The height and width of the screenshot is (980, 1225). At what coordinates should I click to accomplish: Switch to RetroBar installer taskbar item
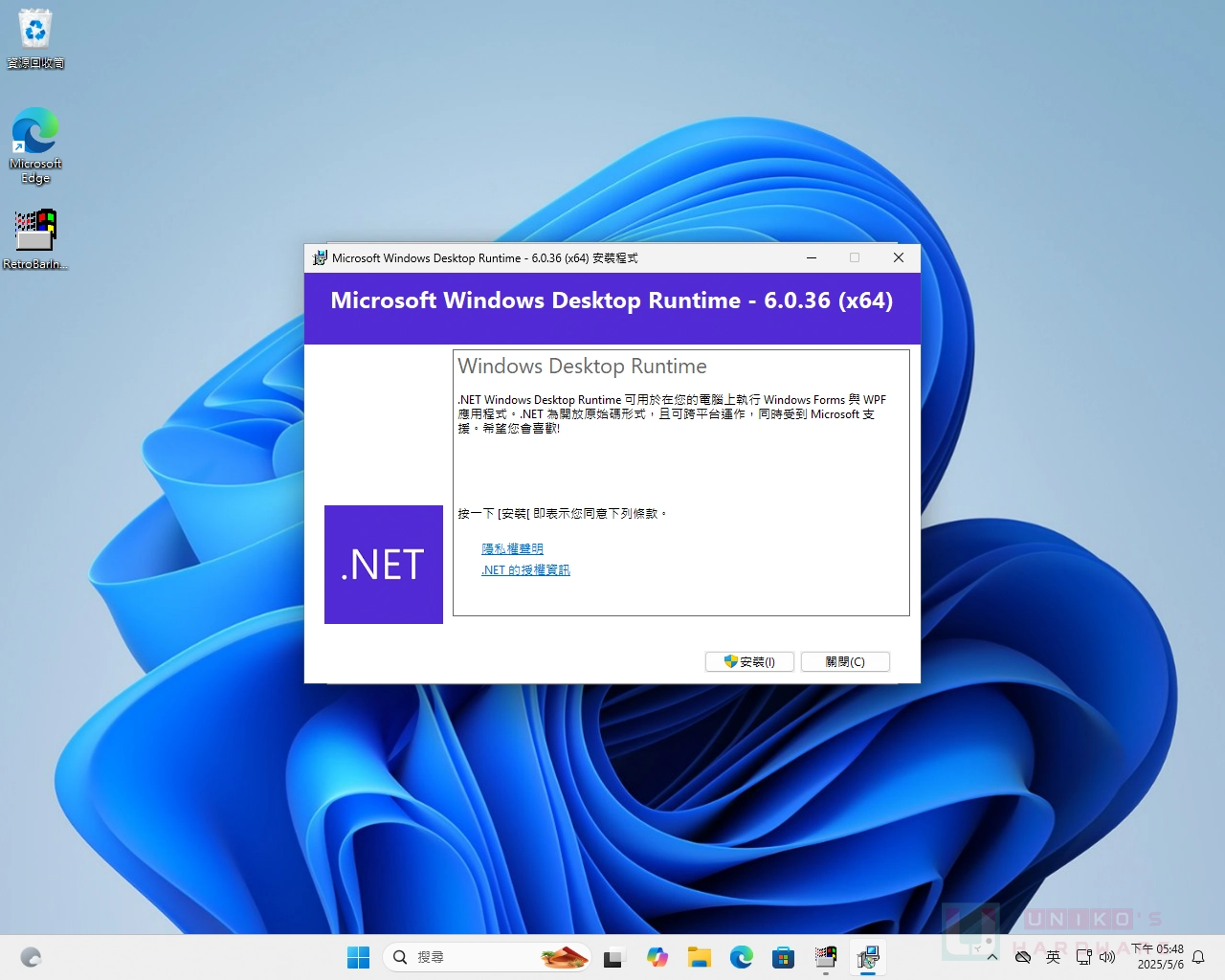pyautogui.click(x=825, y=957)
